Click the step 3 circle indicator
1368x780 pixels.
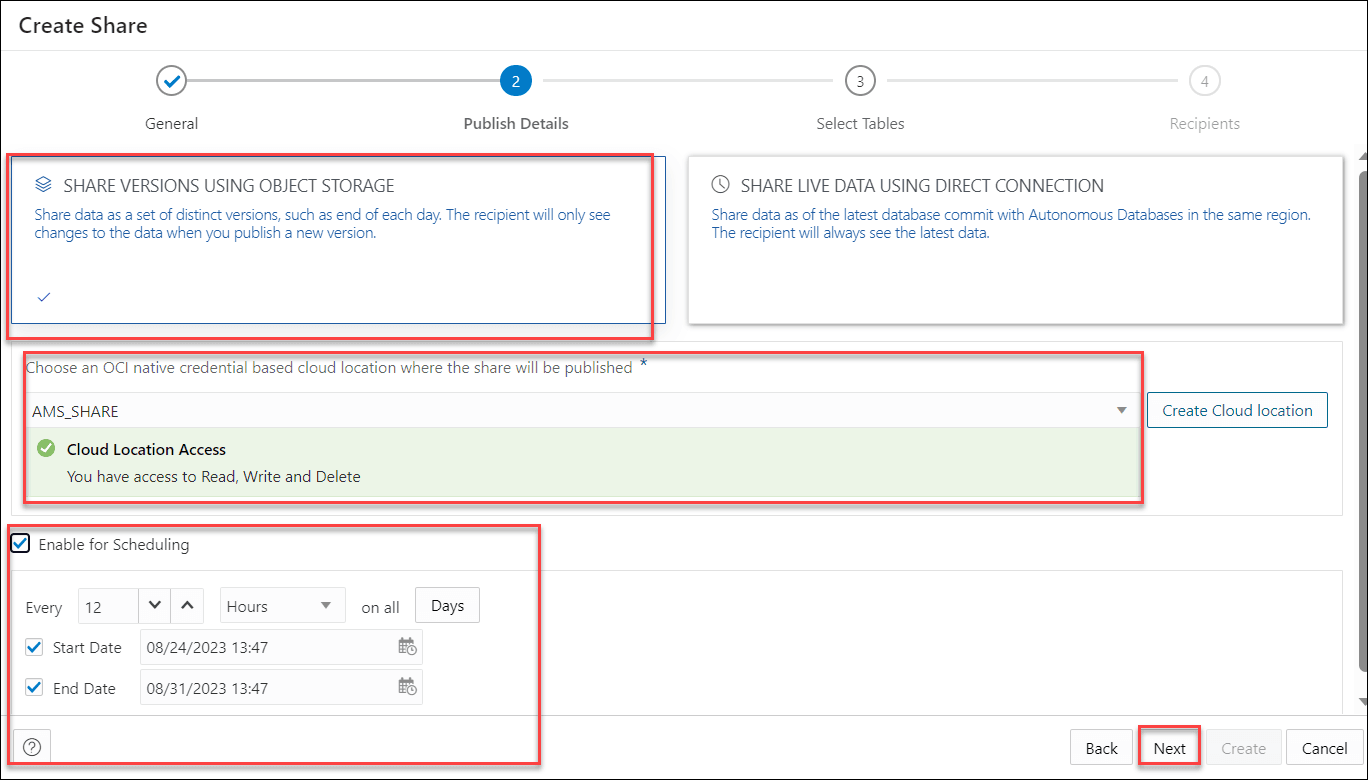860,81
